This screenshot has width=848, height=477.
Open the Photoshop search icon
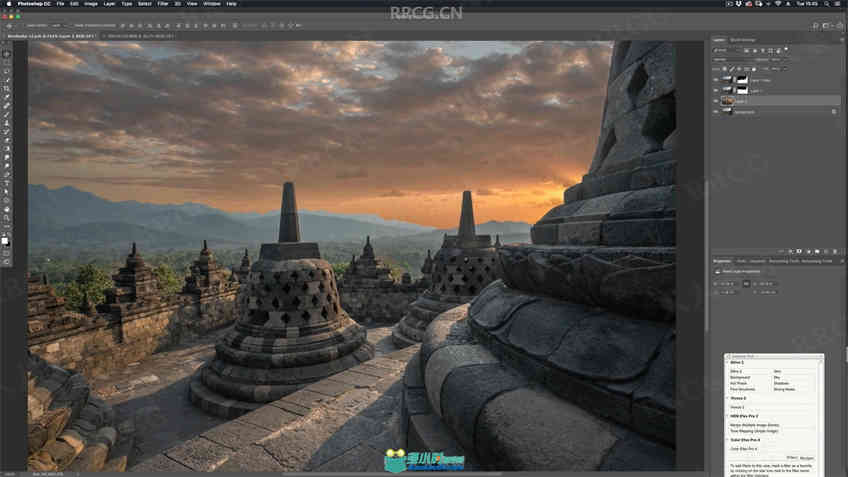[x=816, y=25]
